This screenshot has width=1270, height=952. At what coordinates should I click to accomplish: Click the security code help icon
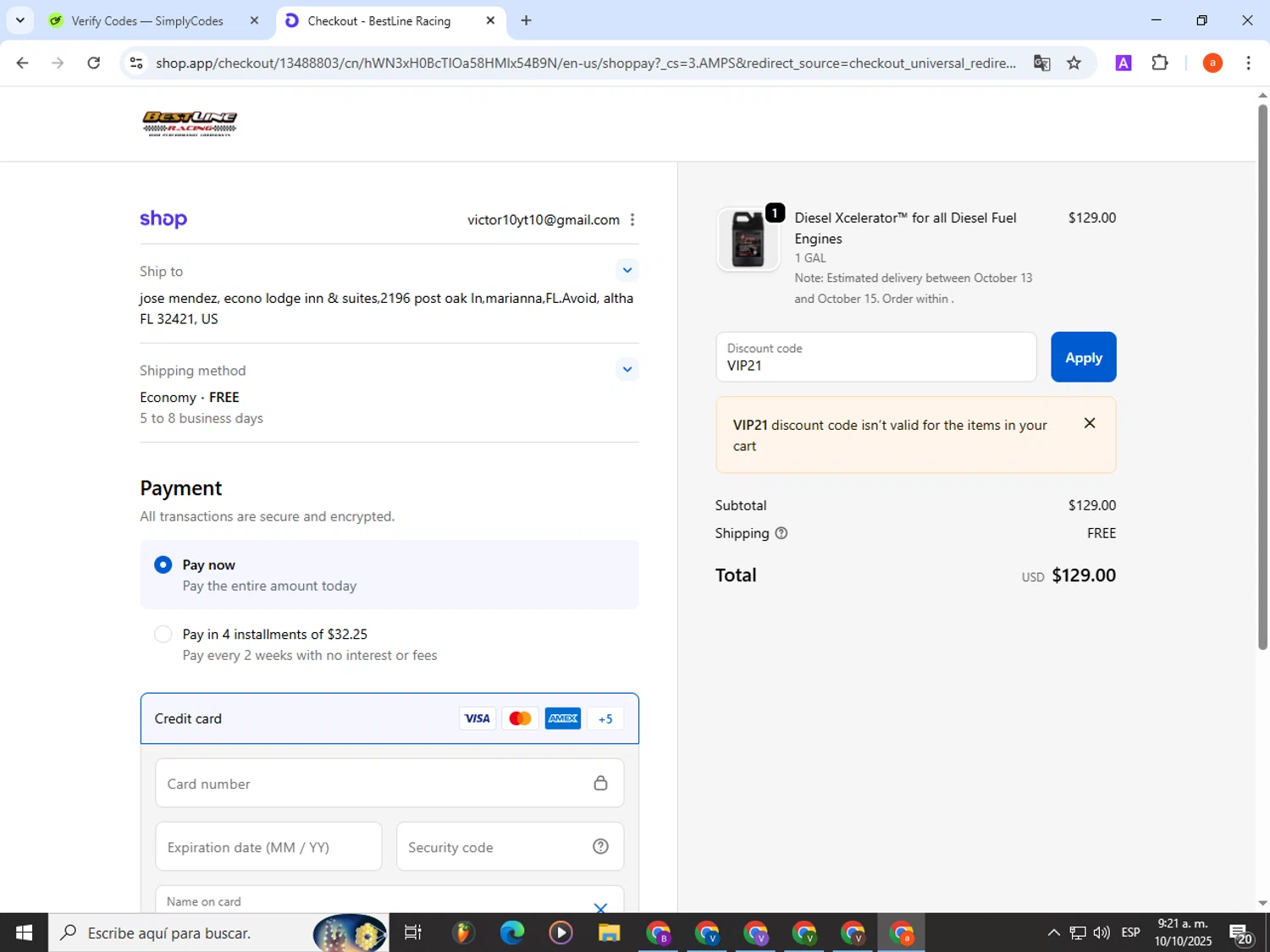pos(600,847)
